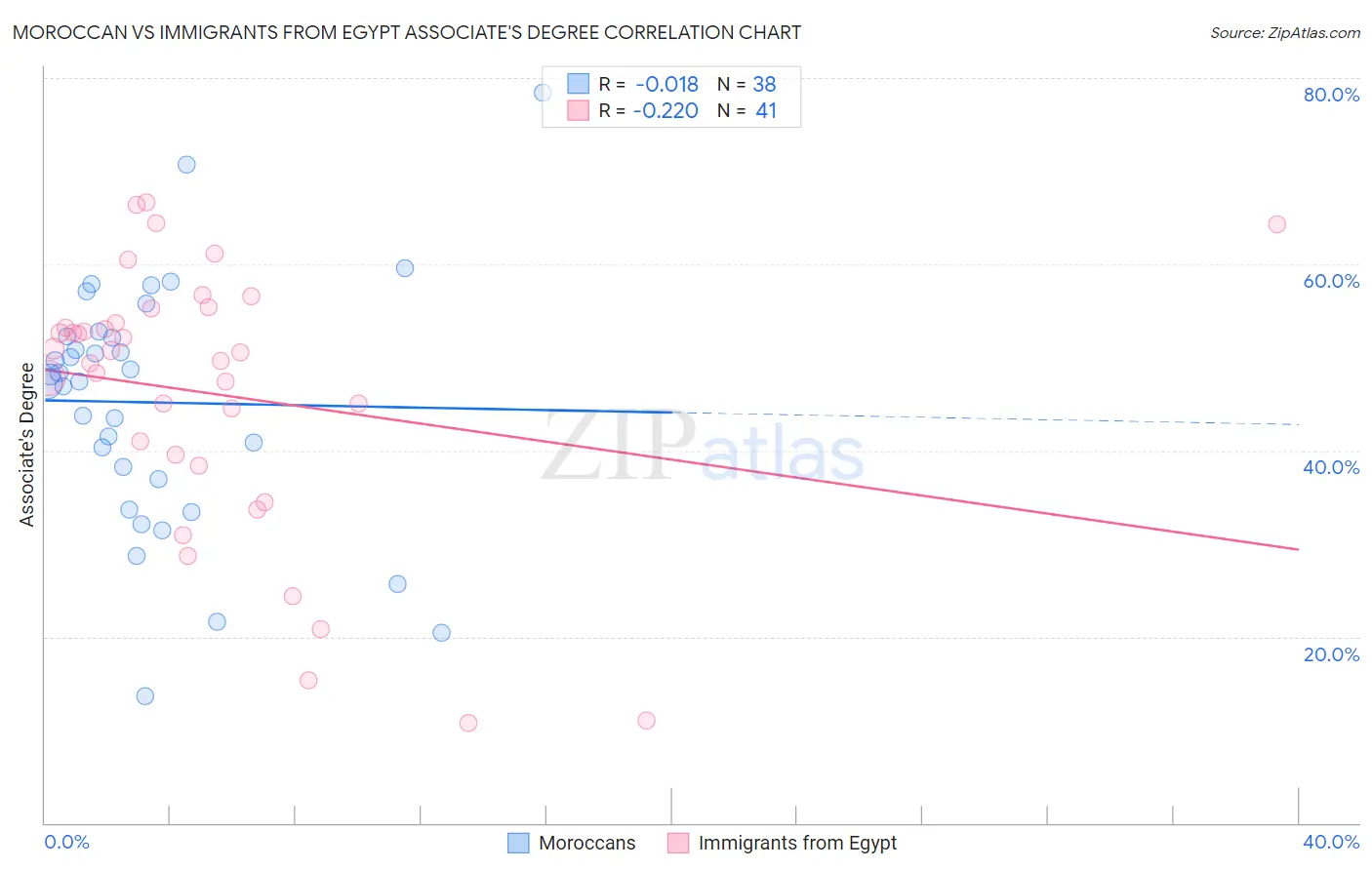Click the chart title text

point(407,32)
